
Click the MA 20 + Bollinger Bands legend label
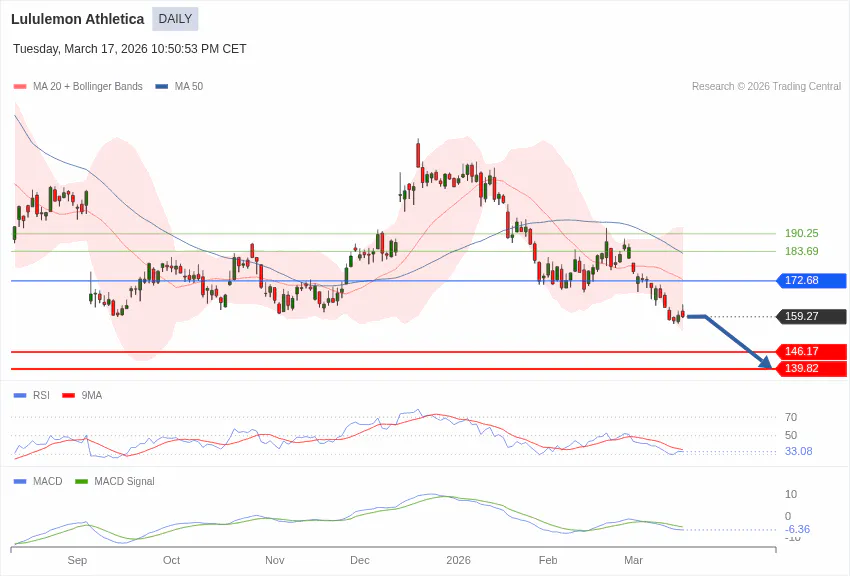coord(88,87)
